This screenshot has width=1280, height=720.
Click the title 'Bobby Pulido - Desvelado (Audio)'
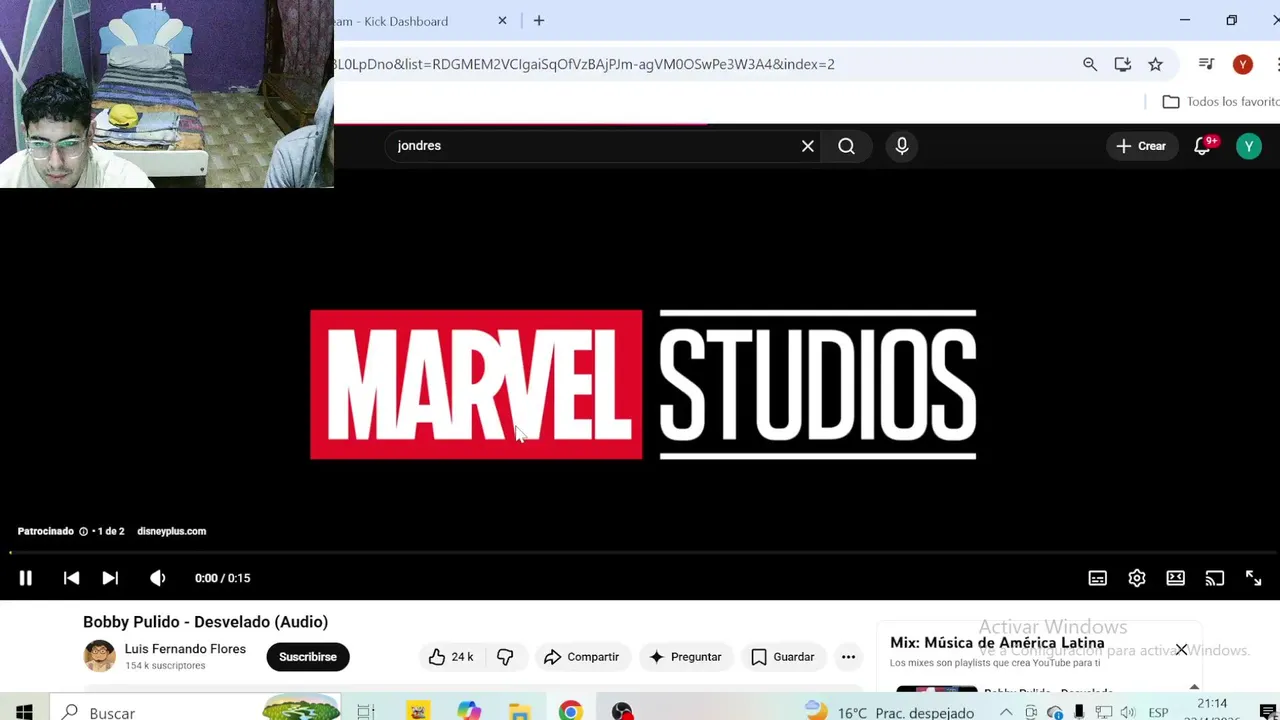205,622
